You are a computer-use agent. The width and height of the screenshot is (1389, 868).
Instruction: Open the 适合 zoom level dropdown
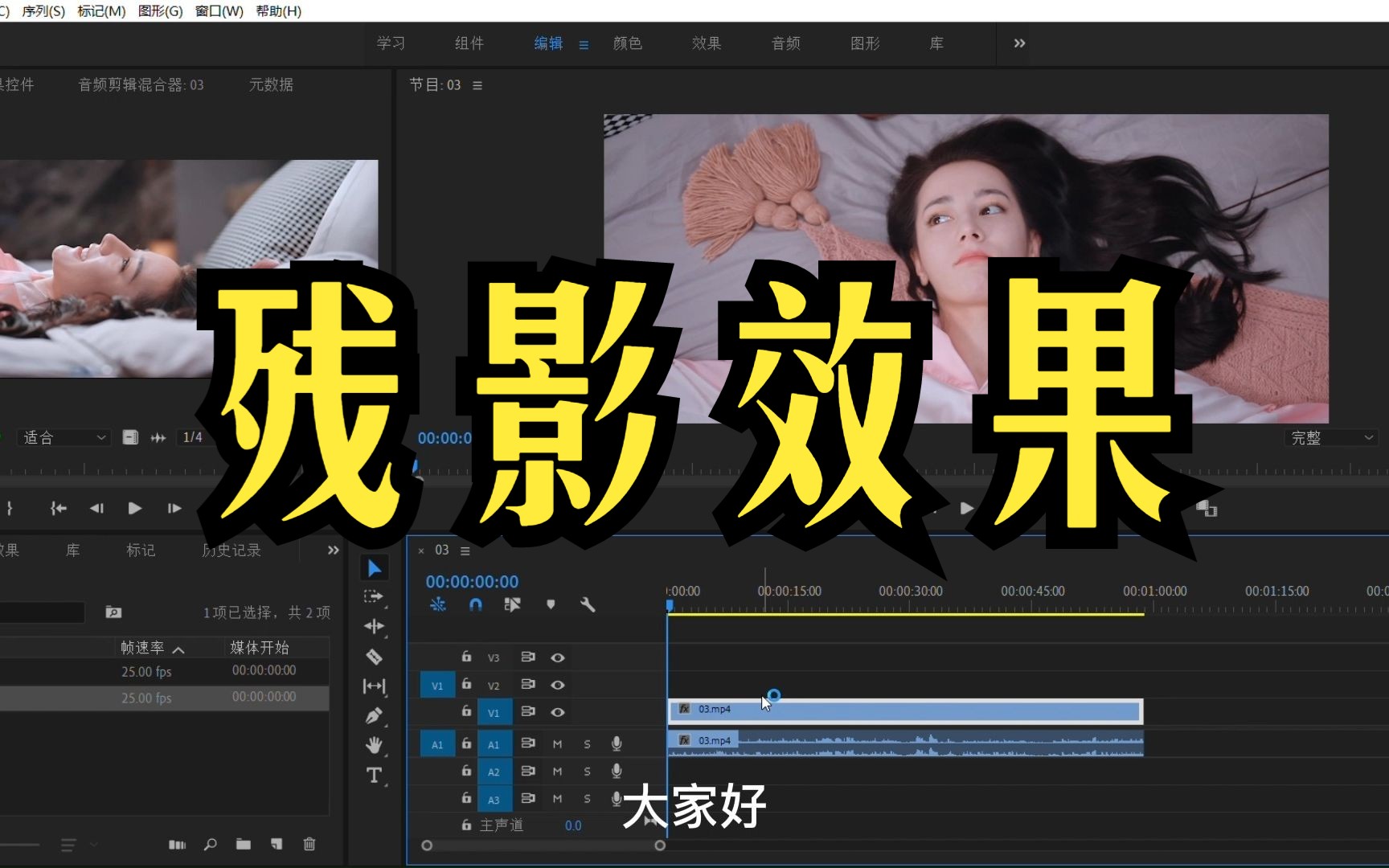[64, 437]
